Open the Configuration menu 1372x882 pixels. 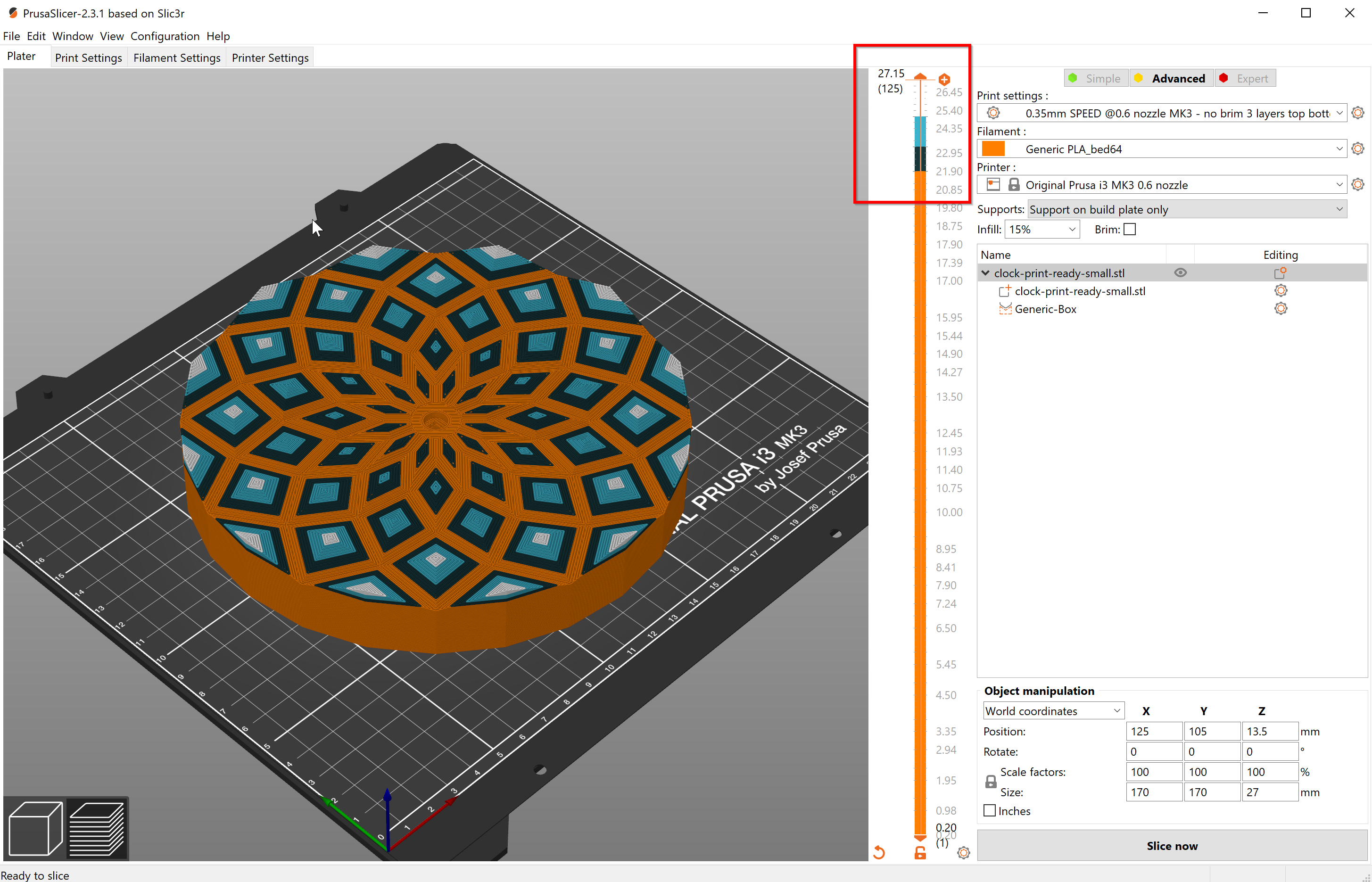tap(165, 36)
